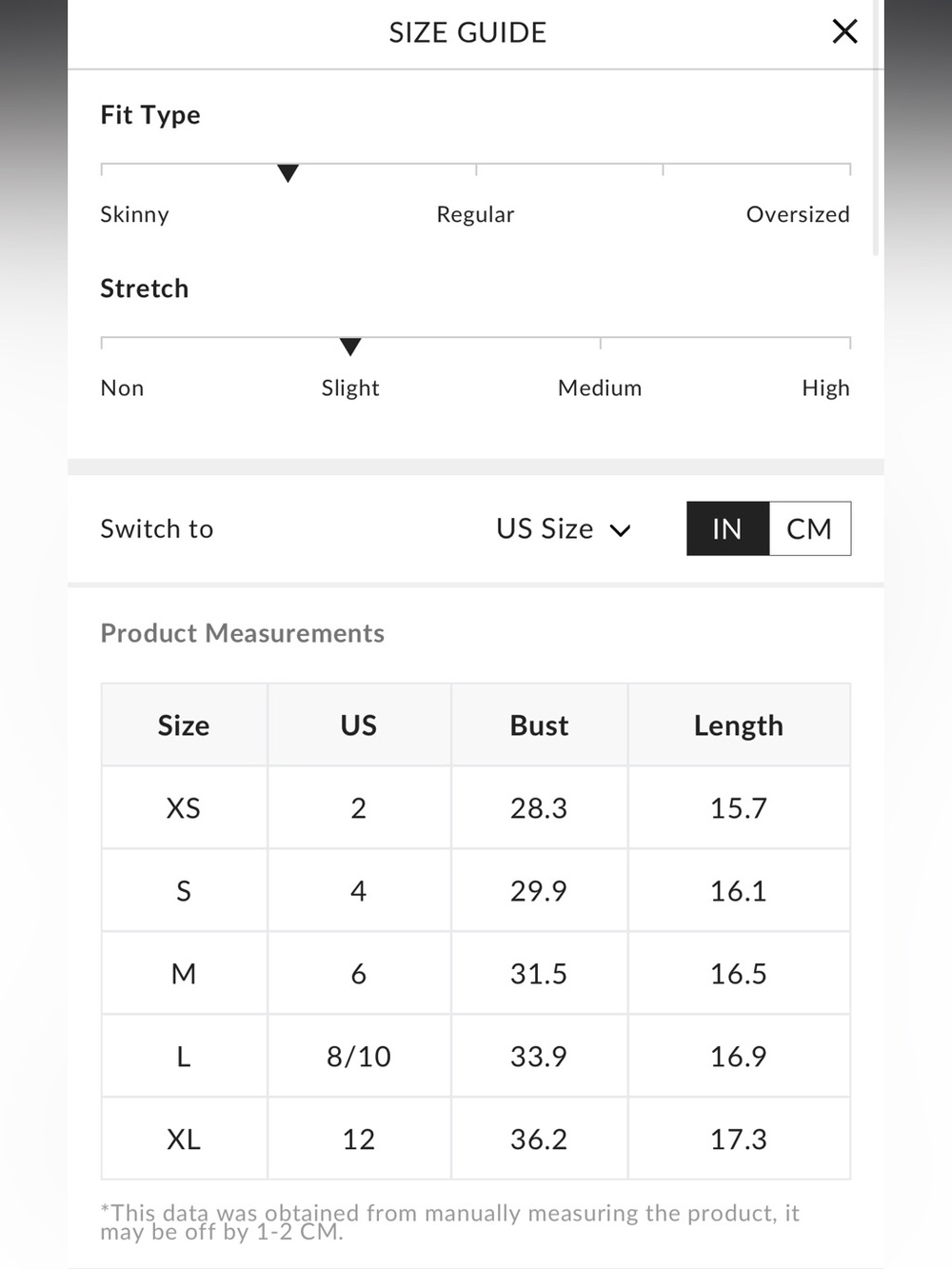Image resolution: width=952 pixels, height=1269 pixels.
Task: Click the 36.2 bust measurement
Action: click(539, 1139)
